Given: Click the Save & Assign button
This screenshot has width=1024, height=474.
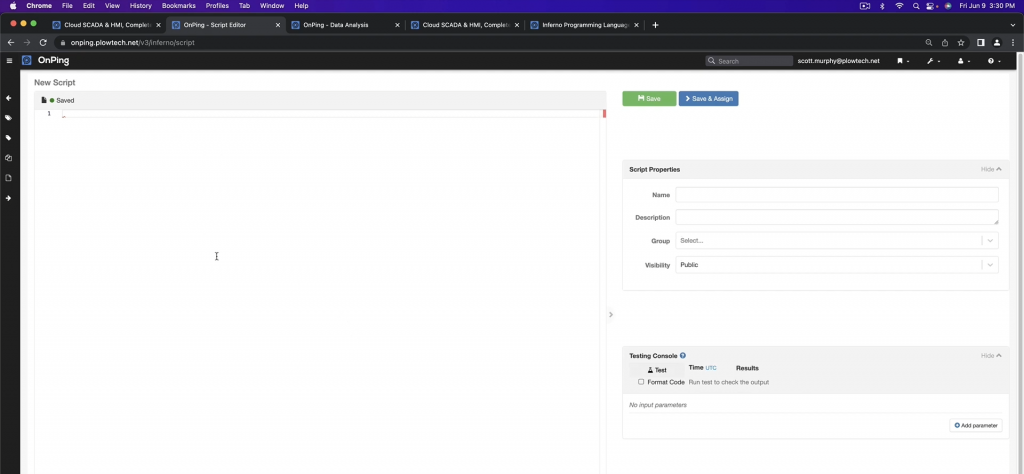Looking at the screenshot, I should tap(709, 99).
